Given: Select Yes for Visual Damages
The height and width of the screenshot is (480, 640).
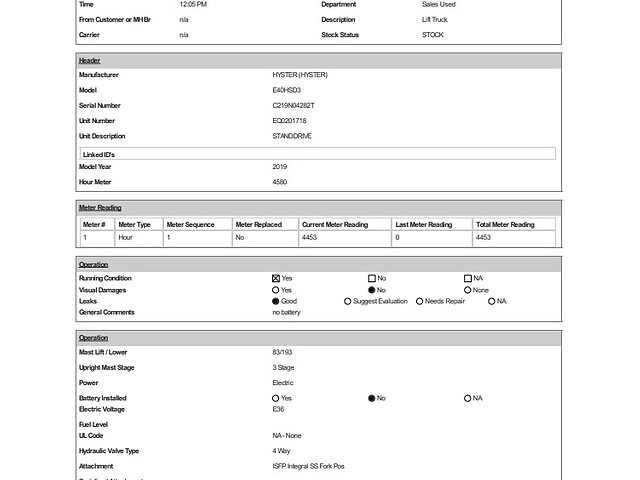Looking at the screenshot, I should point(276,290).
